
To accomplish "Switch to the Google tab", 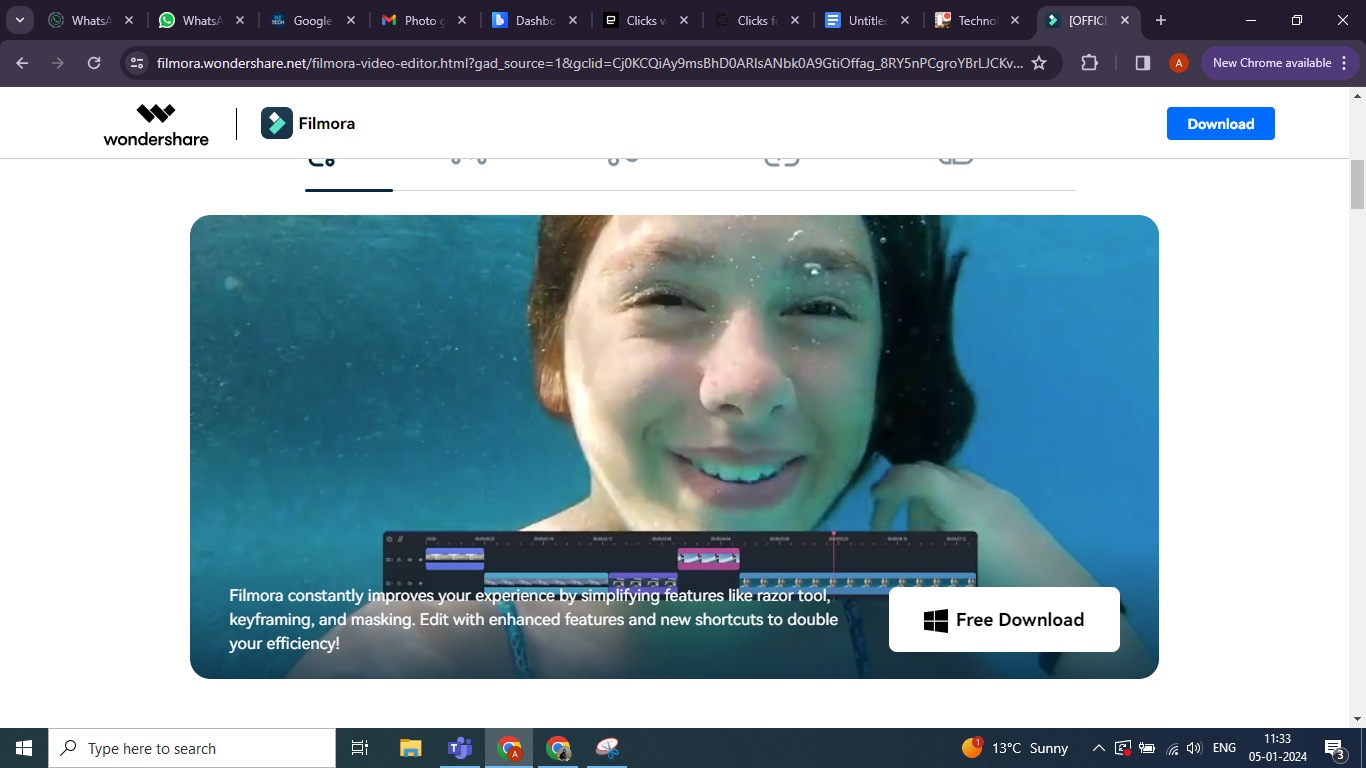I will tap(312, 20).
